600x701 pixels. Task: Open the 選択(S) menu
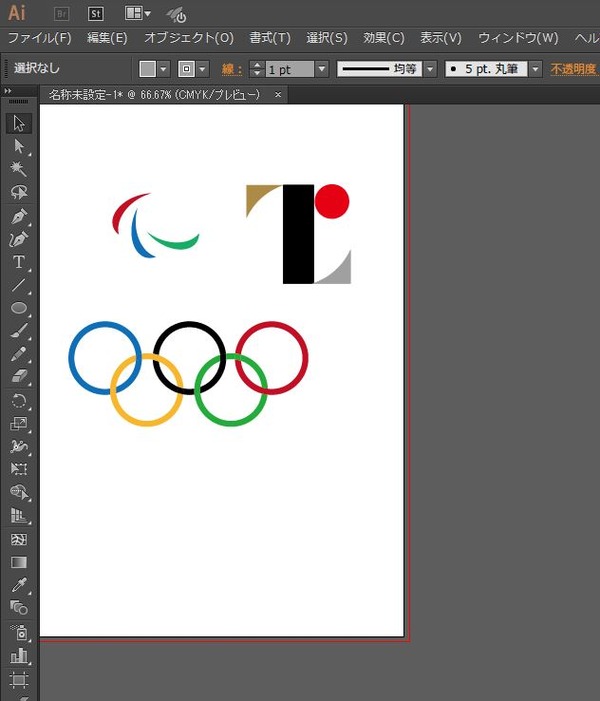[327, 38]
